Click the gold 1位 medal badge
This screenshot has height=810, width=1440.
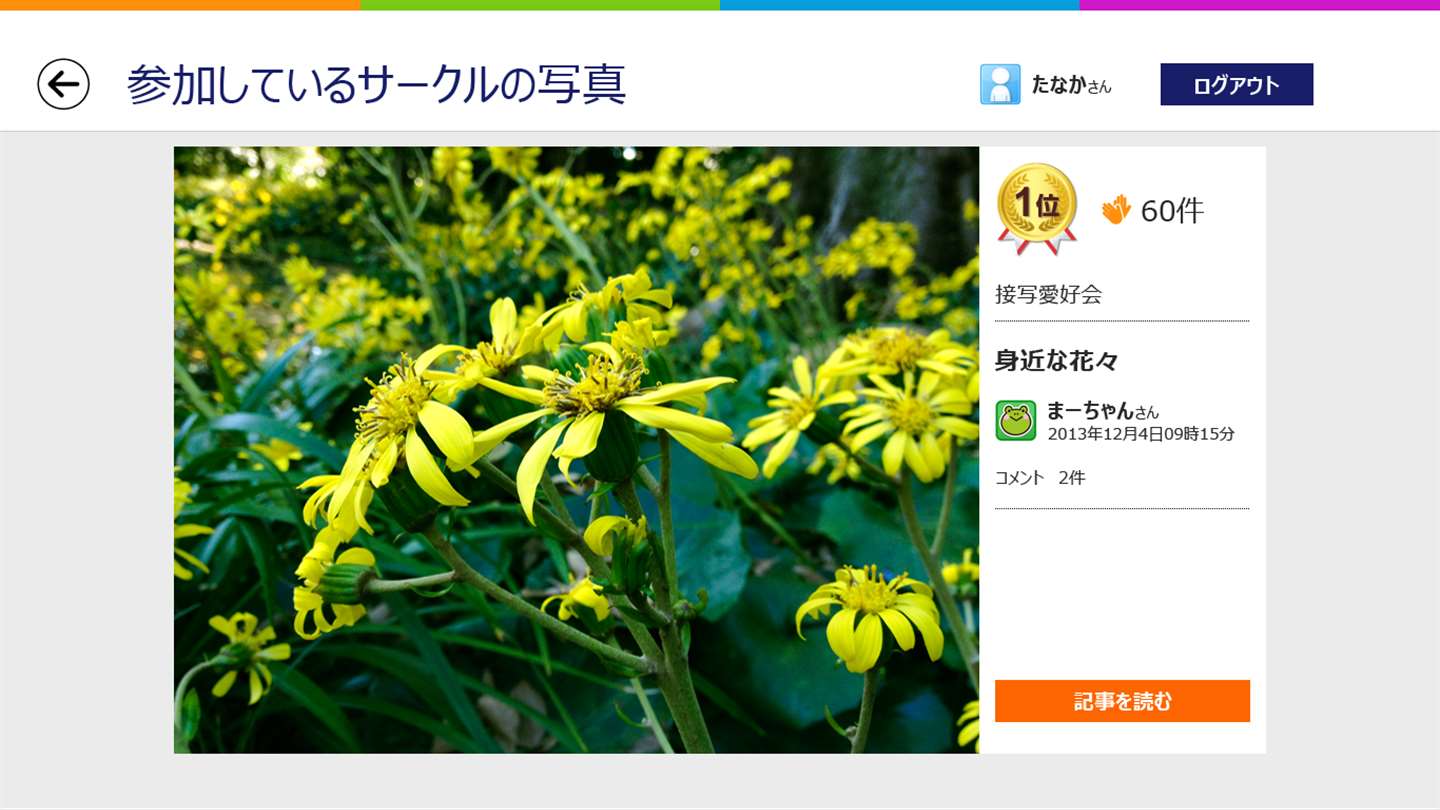(x=1037, y=209)
